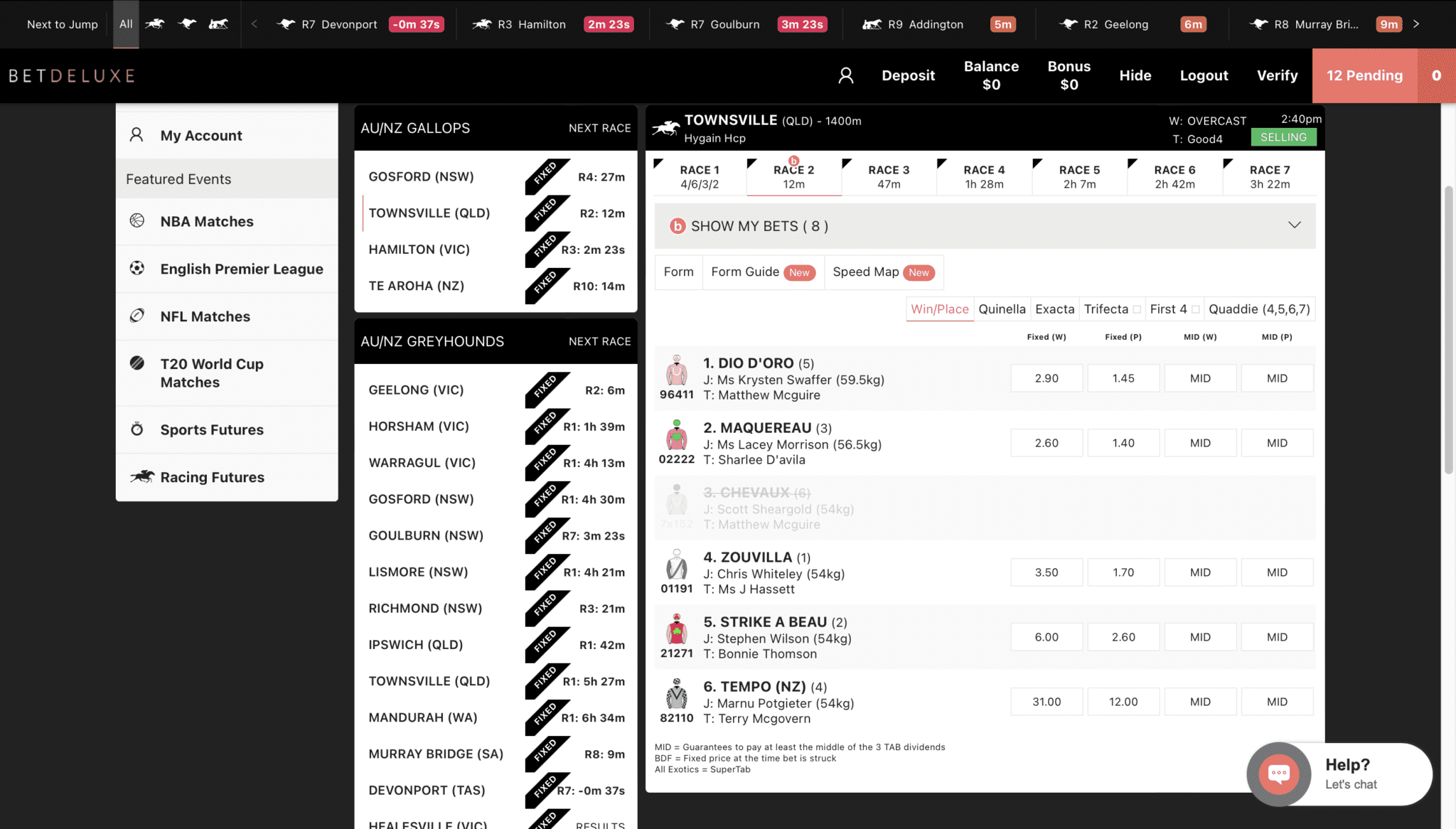Open the Help chat bubble icon

(1279, 774)
